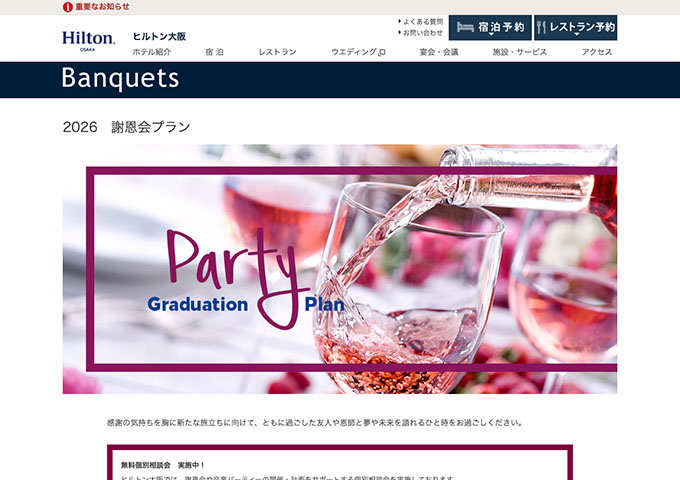Open the 重要なお知らせ notice link
The width and height of the screenshot is (680, 480).
(102, 7)
